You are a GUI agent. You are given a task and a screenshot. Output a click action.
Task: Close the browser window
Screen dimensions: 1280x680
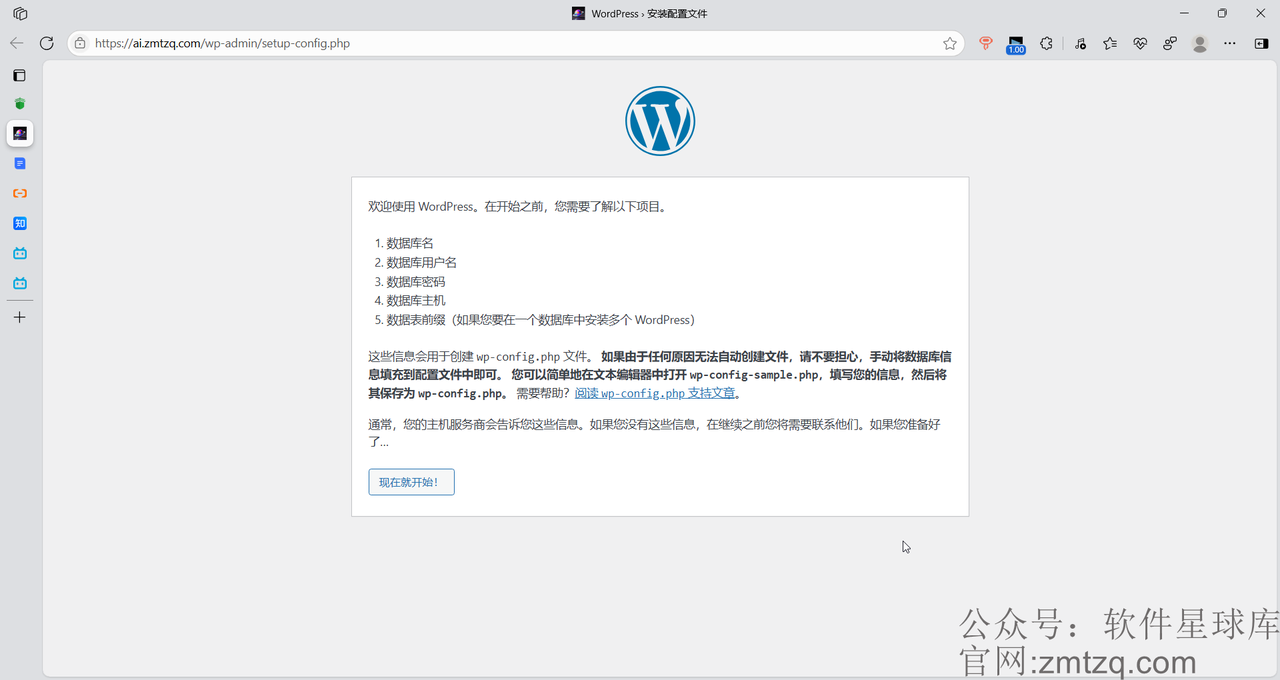click(1259, 13)
